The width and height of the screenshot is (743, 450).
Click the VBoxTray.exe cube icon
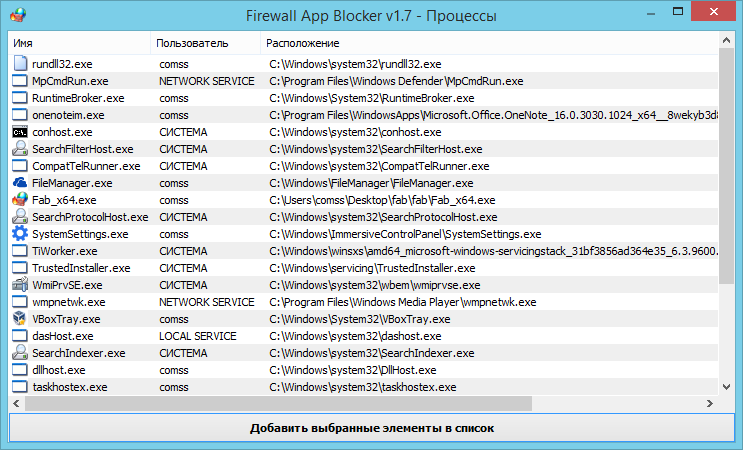click(20, 319)
